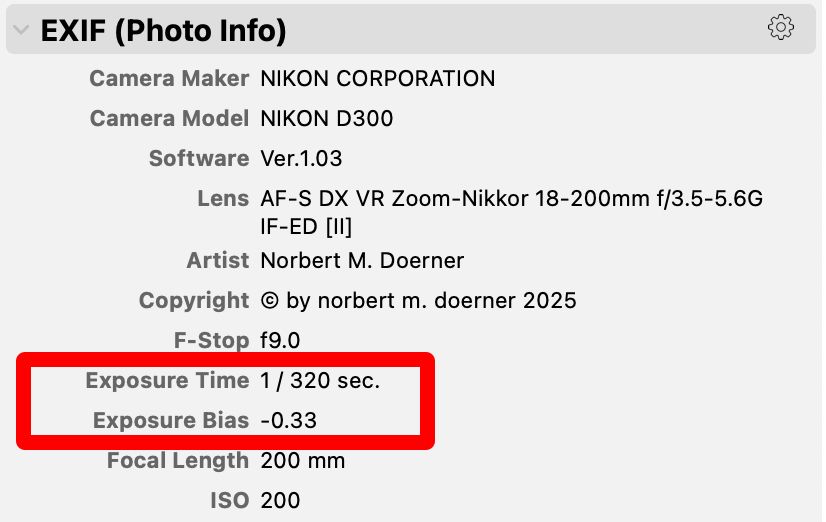The height and width of the screenshot is (522, 826).
Task: Select the F-Stop value f9.0
Action: (x=280, y=341)
